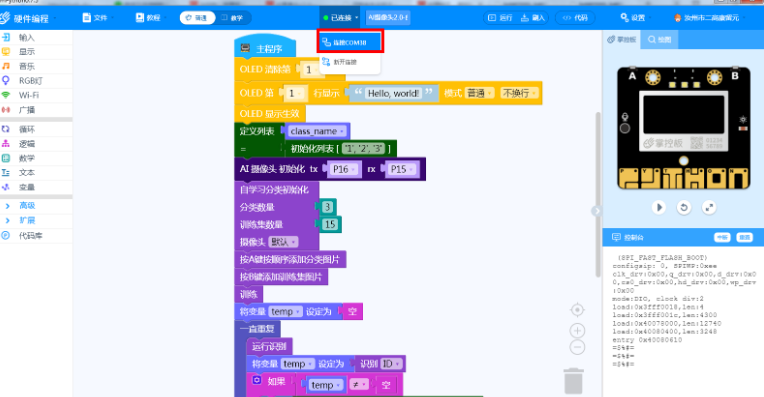Open the 普通 display mode dropdown
The image size is (764, 397).
[479, 93]
